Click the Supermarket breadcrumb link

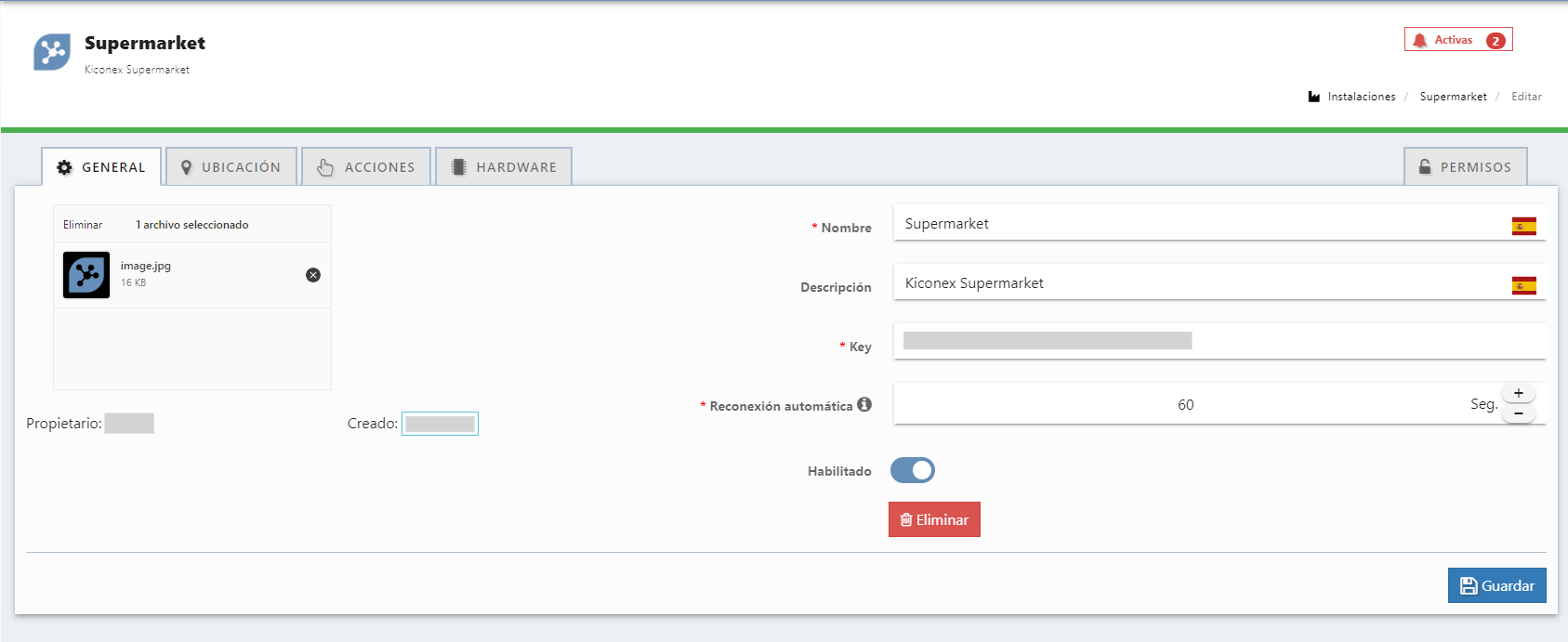[1453, 97]
